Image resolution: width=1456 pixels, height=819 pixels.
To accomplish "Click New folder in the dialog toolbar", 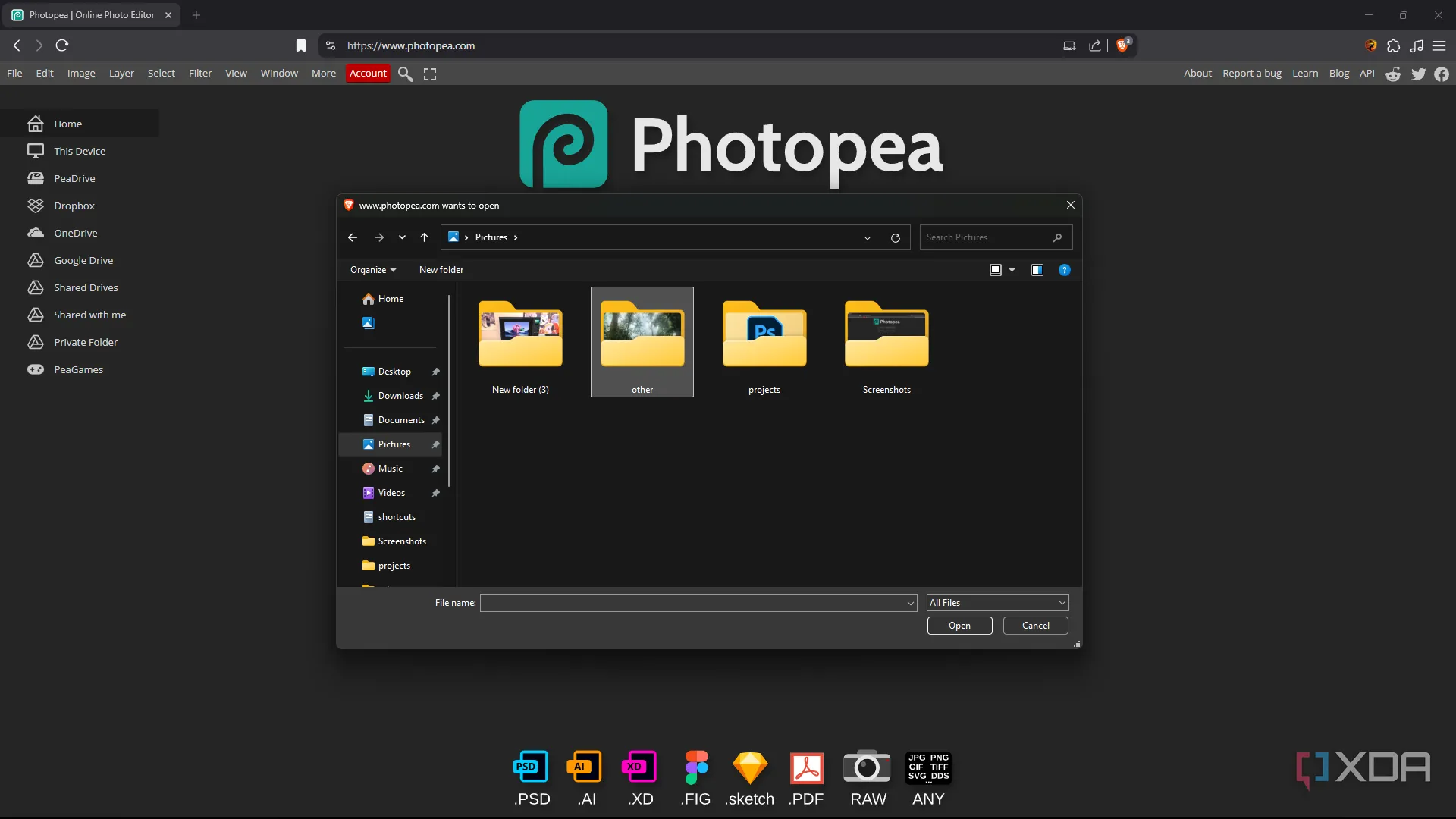I will [x=441, y=270].
